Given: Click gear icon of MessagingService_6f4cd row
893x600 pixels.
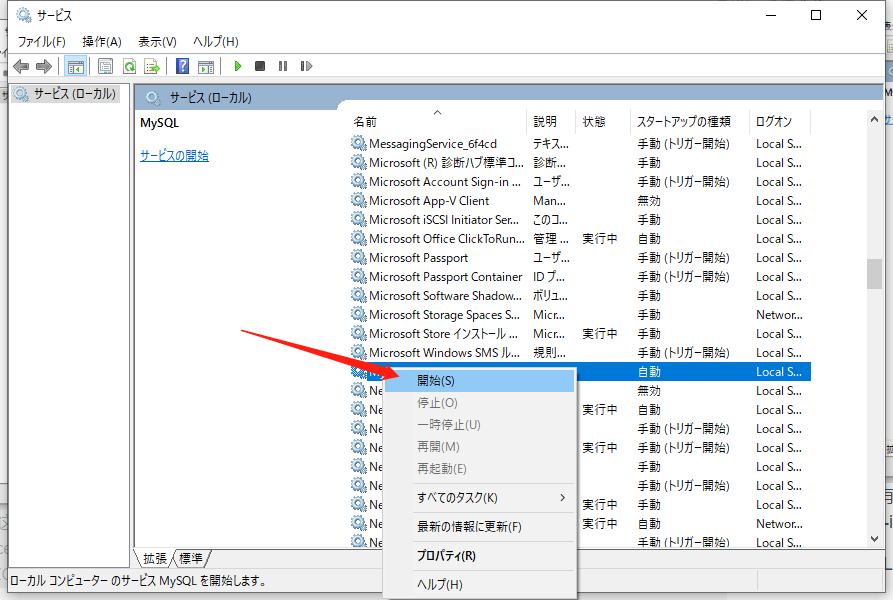Looking at the screenshot, I should 358,143.
